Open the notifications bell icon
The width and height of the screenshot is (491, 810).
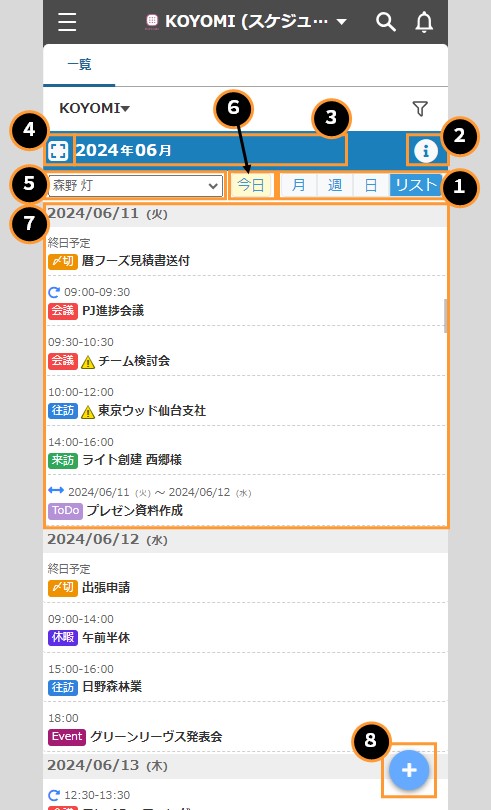point(424,22)
